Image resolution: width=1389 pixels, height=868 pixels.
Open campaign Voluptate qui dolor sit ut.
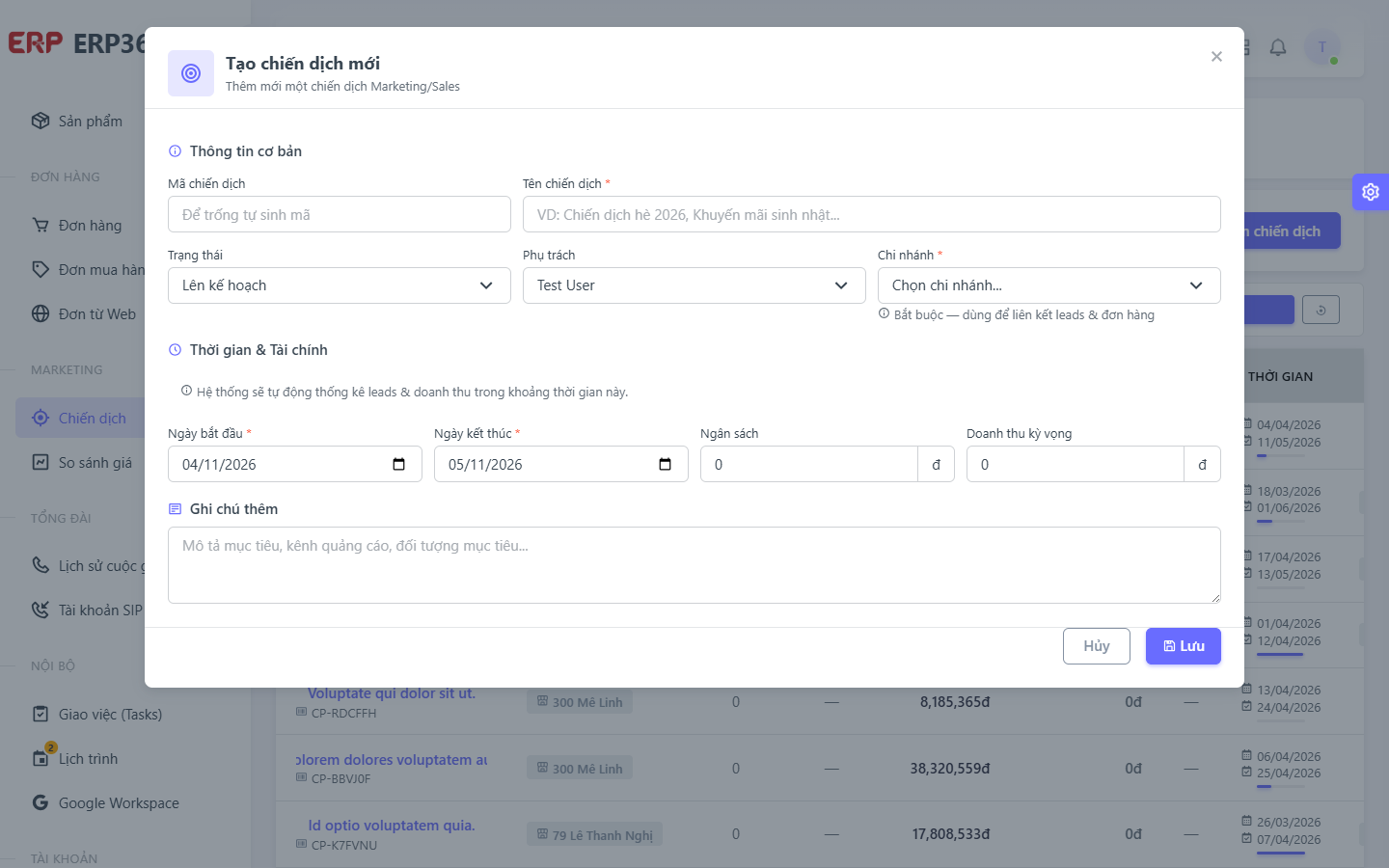pos(392,693)
